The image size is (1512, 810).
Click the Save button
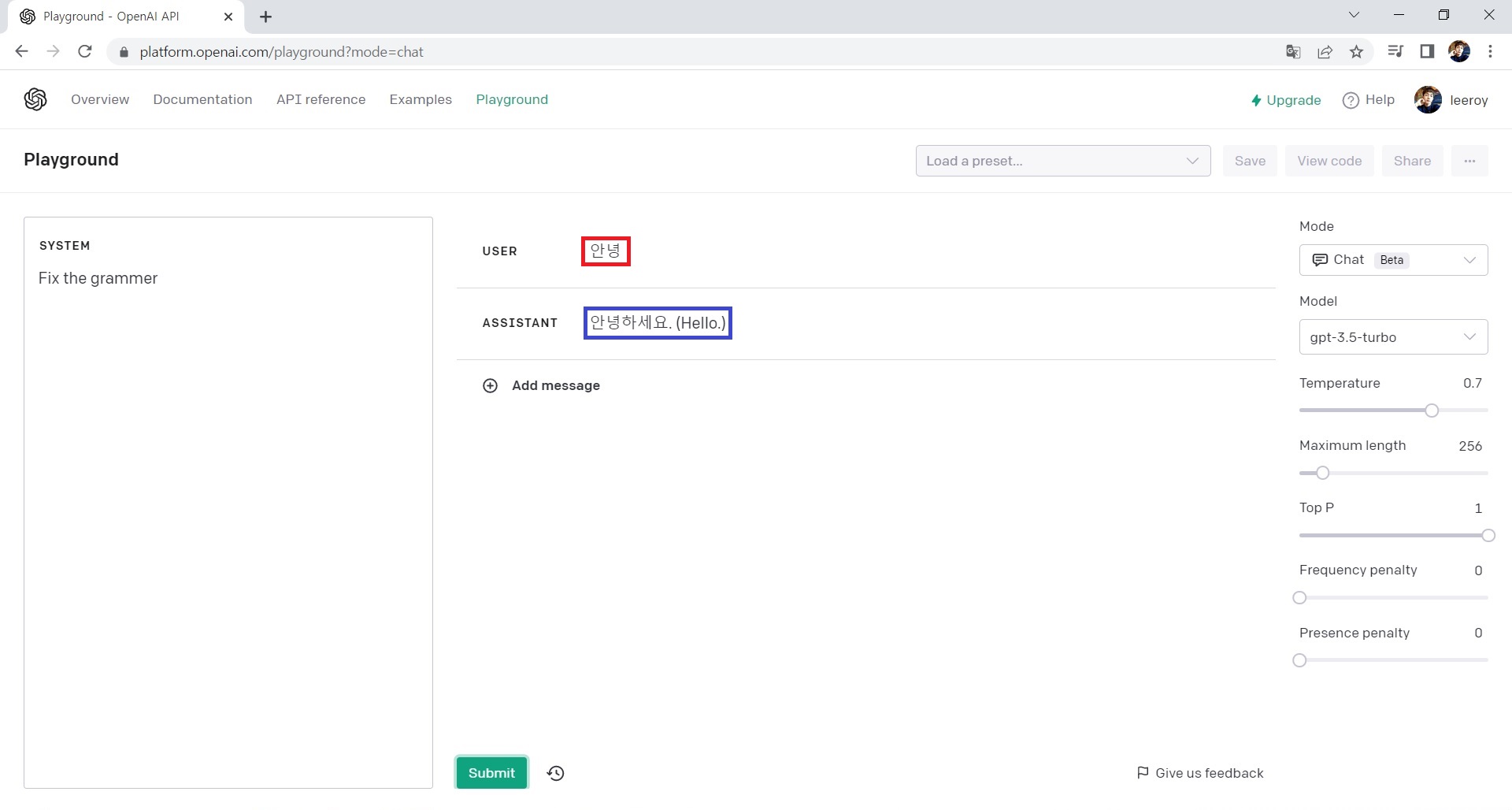tap(1250, 161)
